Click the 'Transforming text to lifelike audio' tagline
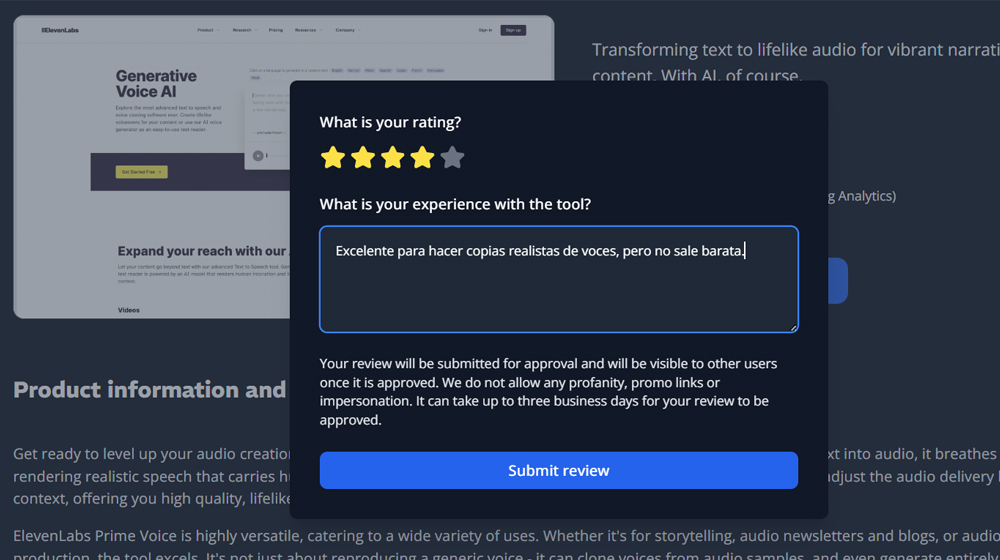Screen dimensions: 1000x560 point(796,62)
